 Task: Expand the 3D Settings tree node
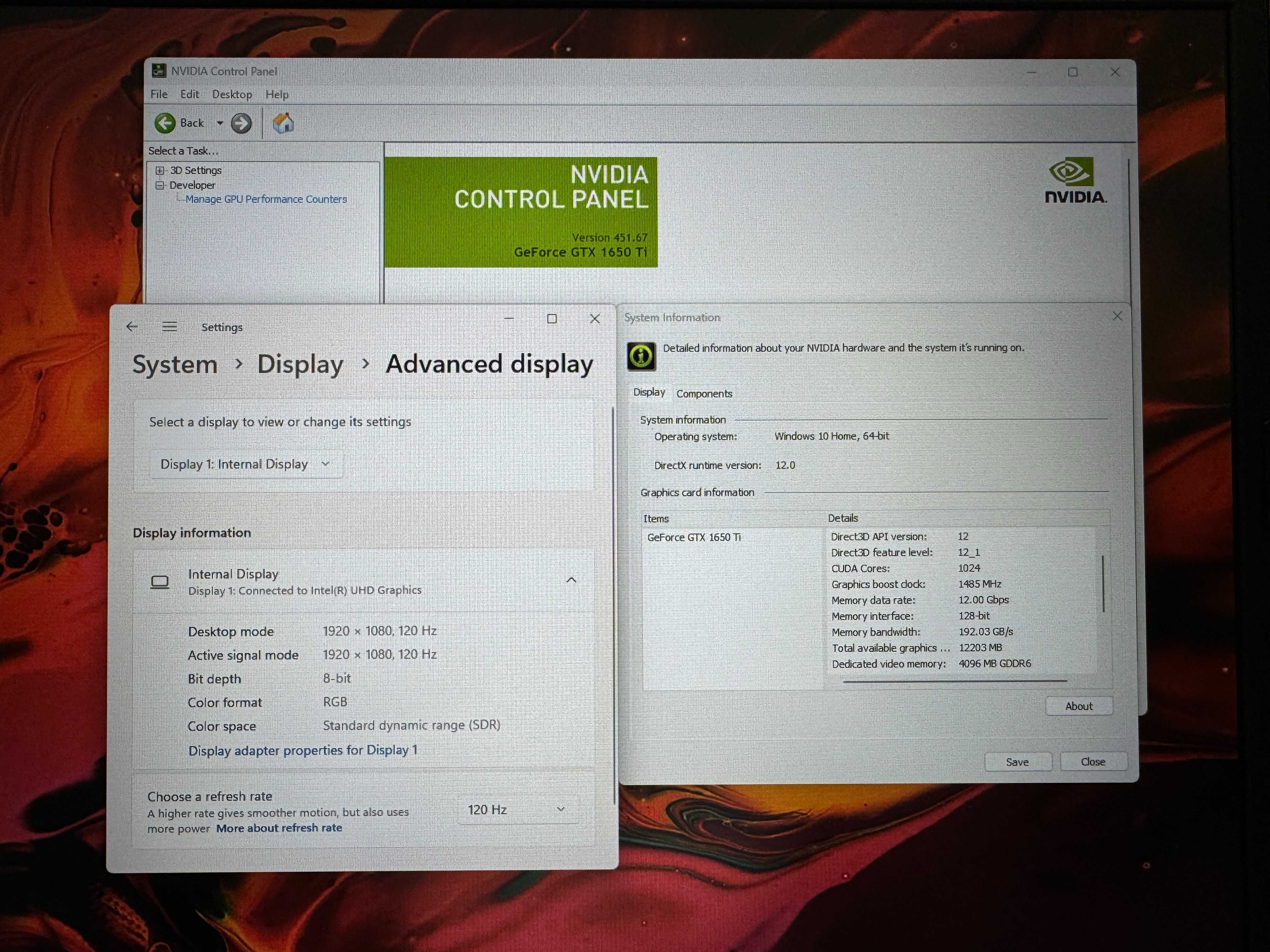click(160, 170)
